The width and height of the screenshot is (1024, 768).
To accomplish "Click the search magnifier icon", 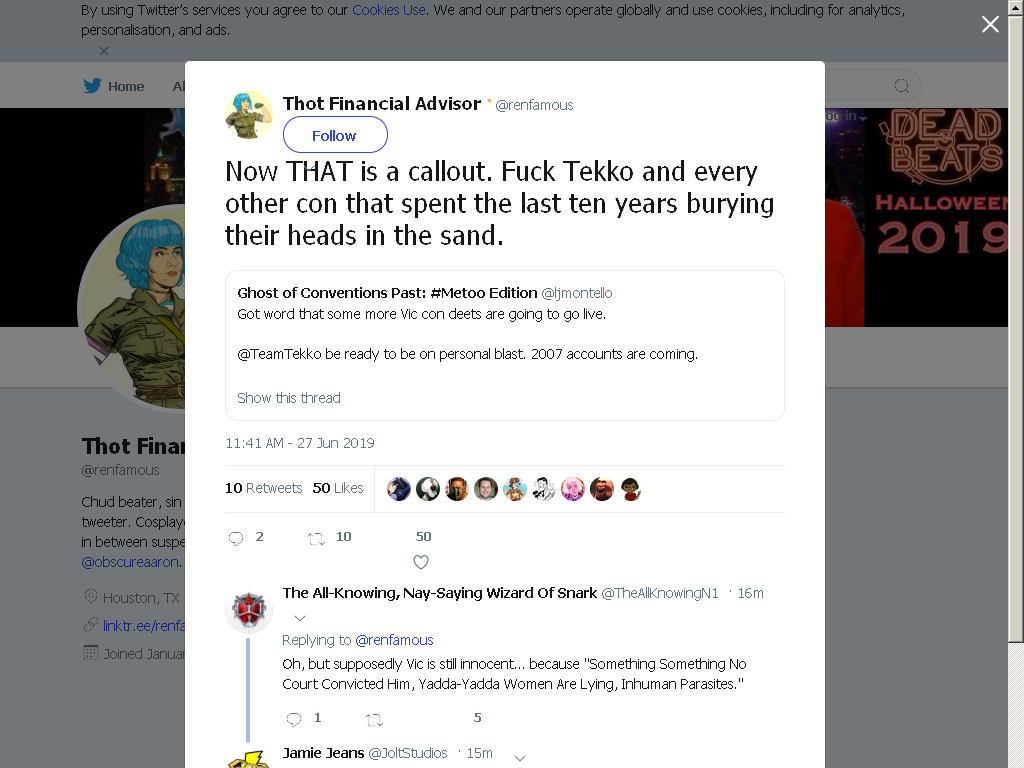I will pyautogui.click(x=901, y=86).
